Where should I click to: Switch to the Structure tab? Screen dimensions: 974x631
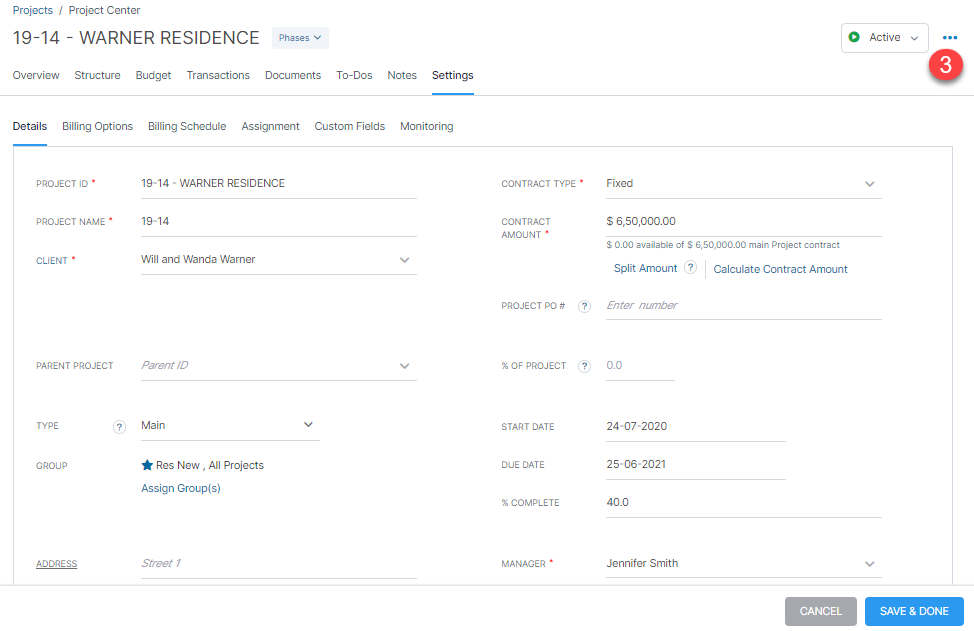[x=98, y=75]
